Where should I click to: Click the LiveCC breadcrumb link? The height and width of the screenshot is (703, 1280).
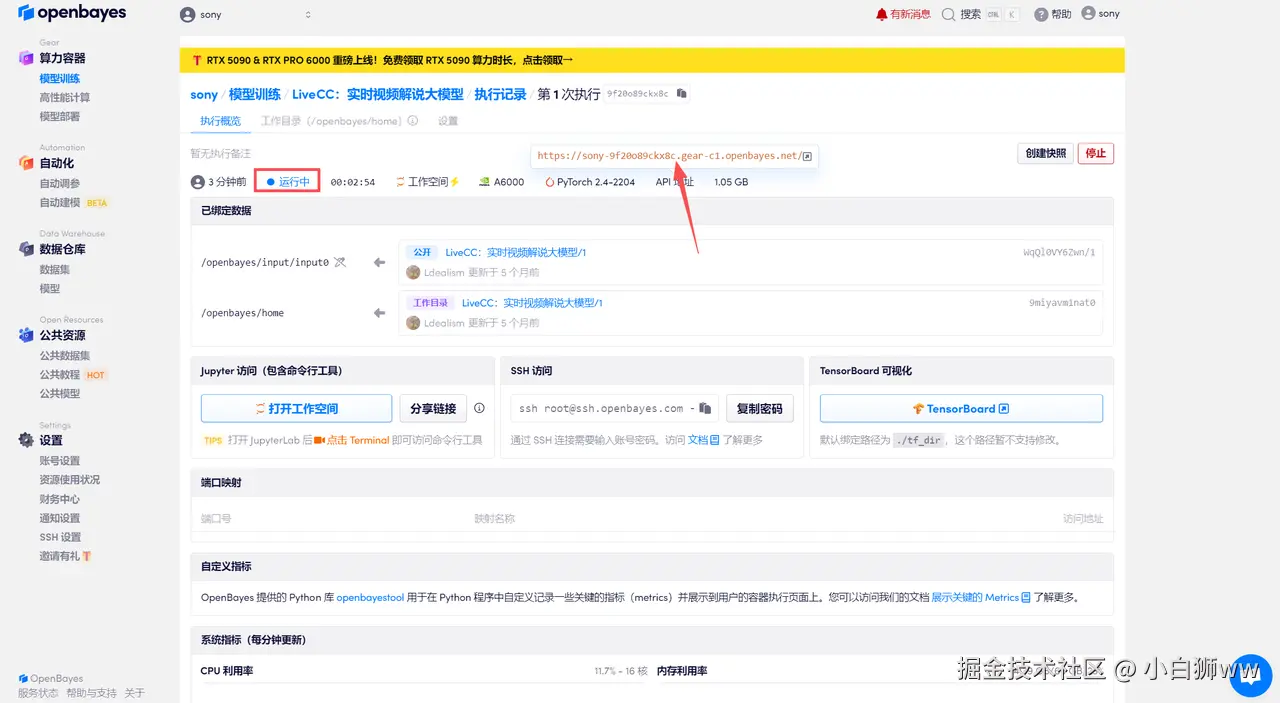[x=378, y=94]
